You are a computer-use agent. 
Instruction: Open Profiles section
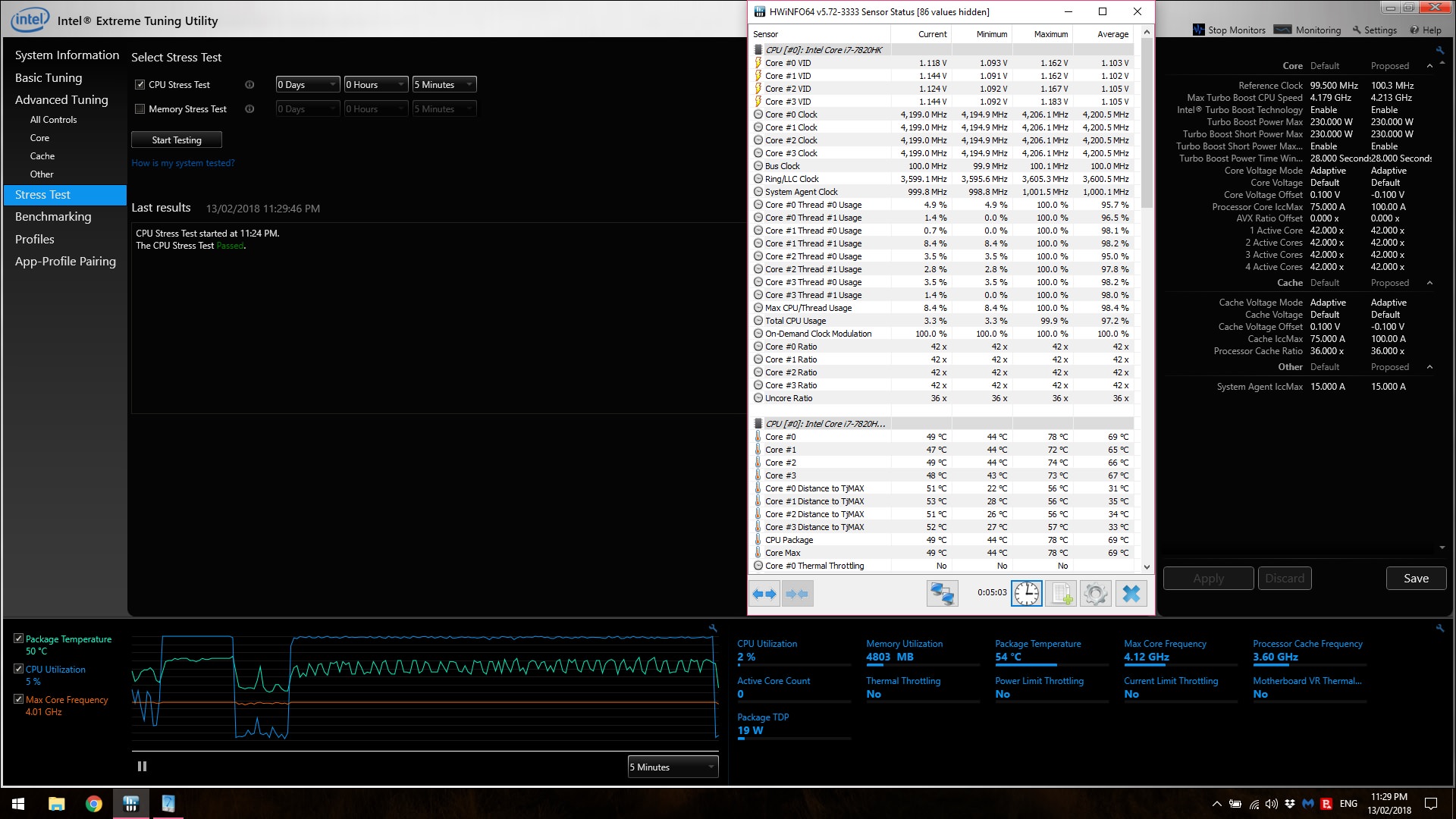point(35,240)
